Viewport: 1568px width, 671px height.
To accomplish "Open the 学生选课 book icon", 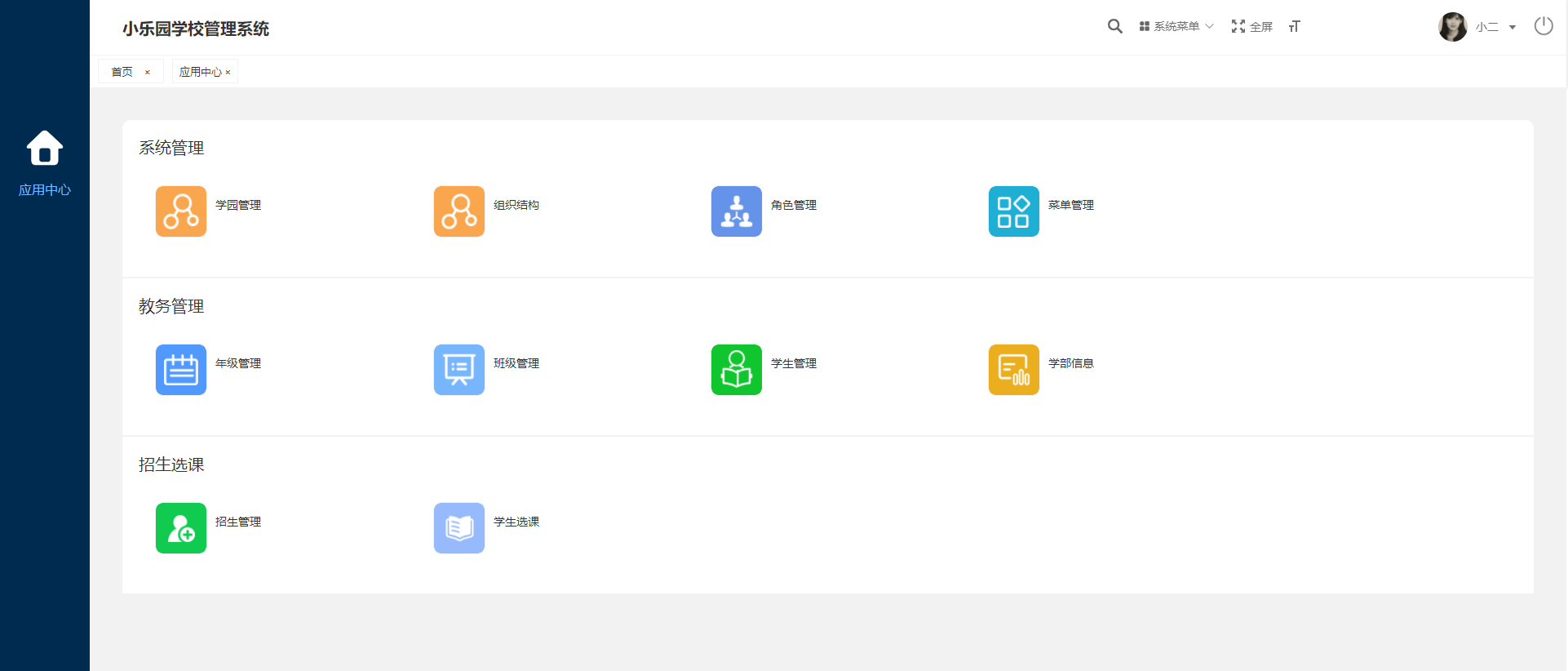I will [459, 528].
